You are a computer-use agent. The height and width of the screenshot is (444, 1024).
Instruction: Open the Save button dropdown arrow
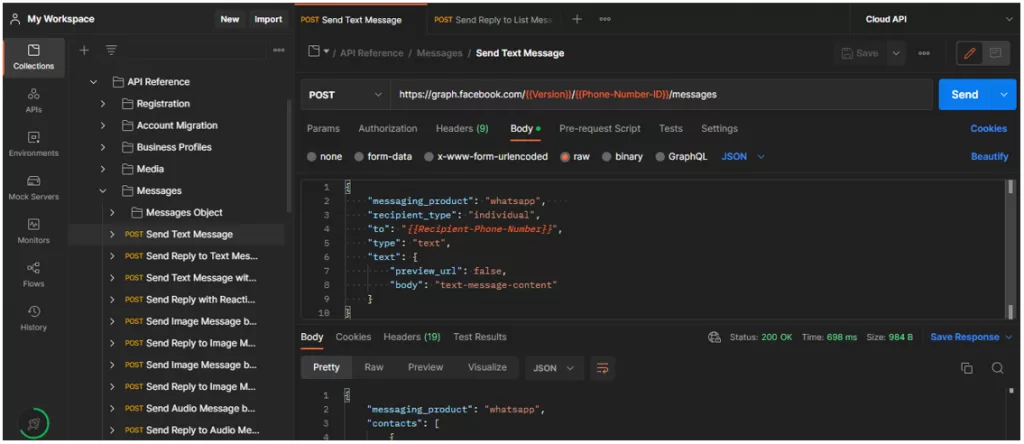[x=896, y=54]
